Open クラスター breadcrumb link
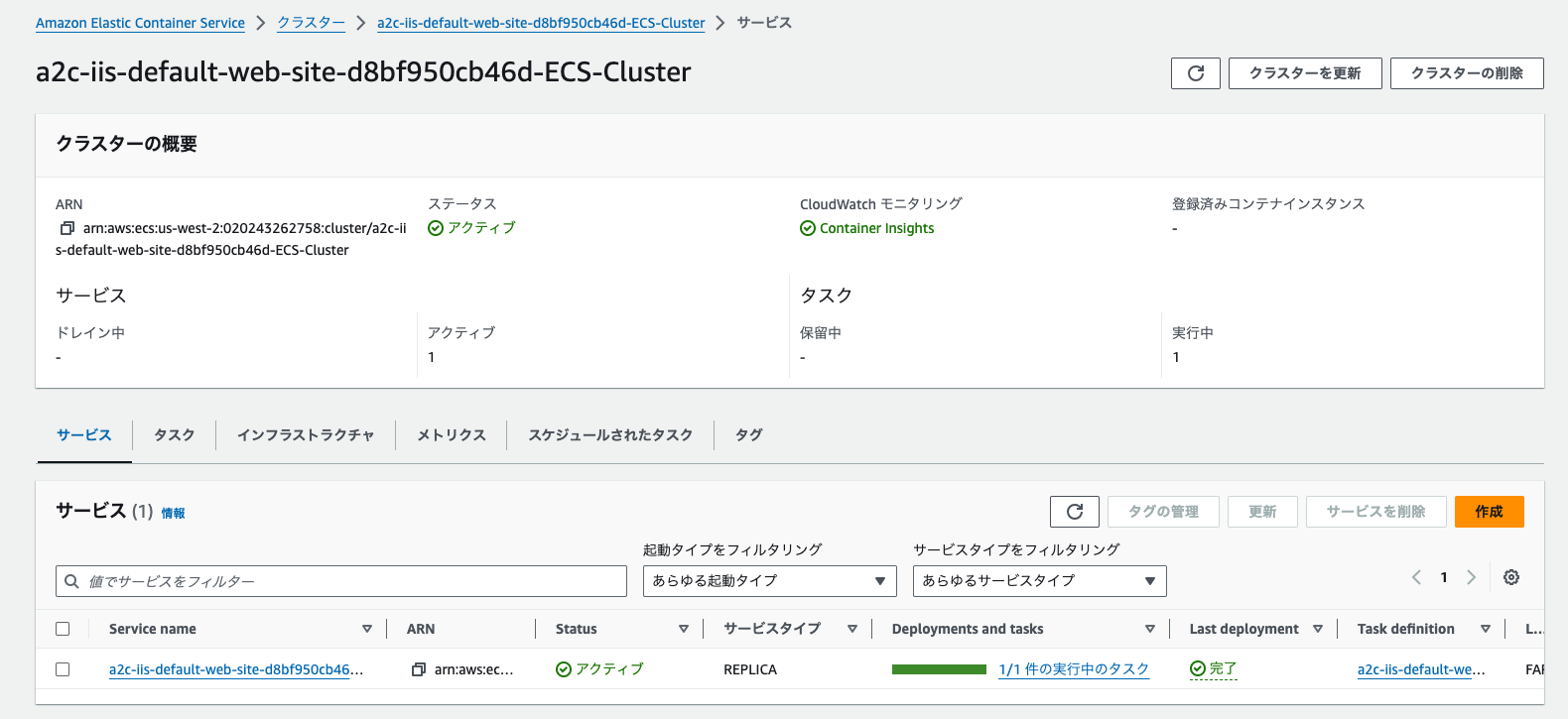 coord(311,23)
